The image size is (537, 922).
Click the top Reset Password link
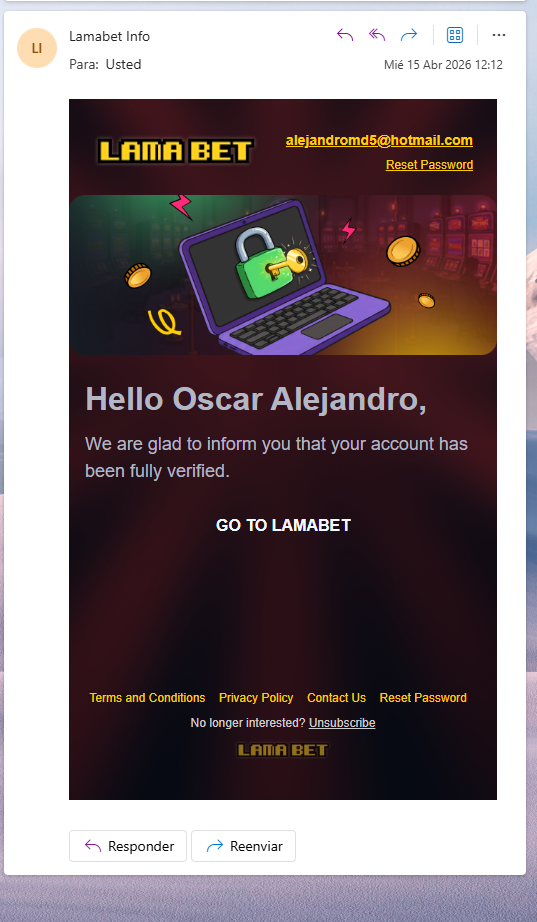click(429, 165)
